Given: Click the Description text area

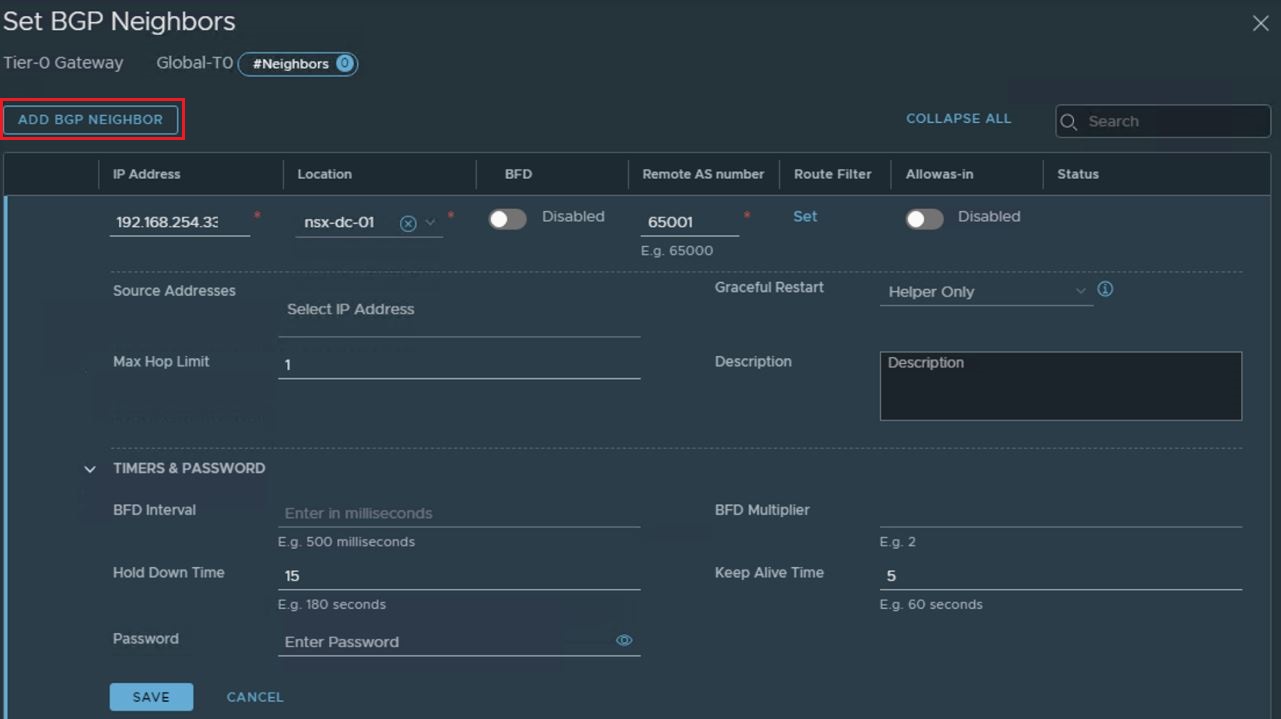Looking at the screenshot, I should click(1060, 386).
